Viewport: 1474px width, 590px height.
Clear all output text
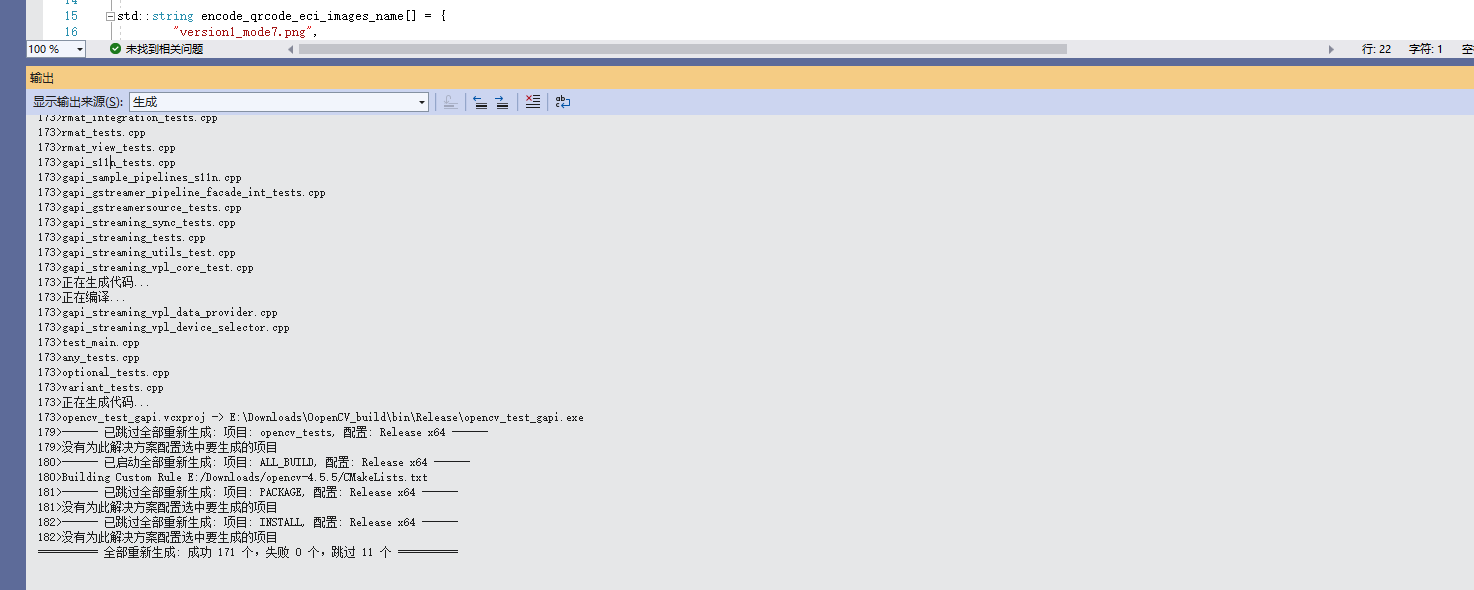(x=533, y=102)
